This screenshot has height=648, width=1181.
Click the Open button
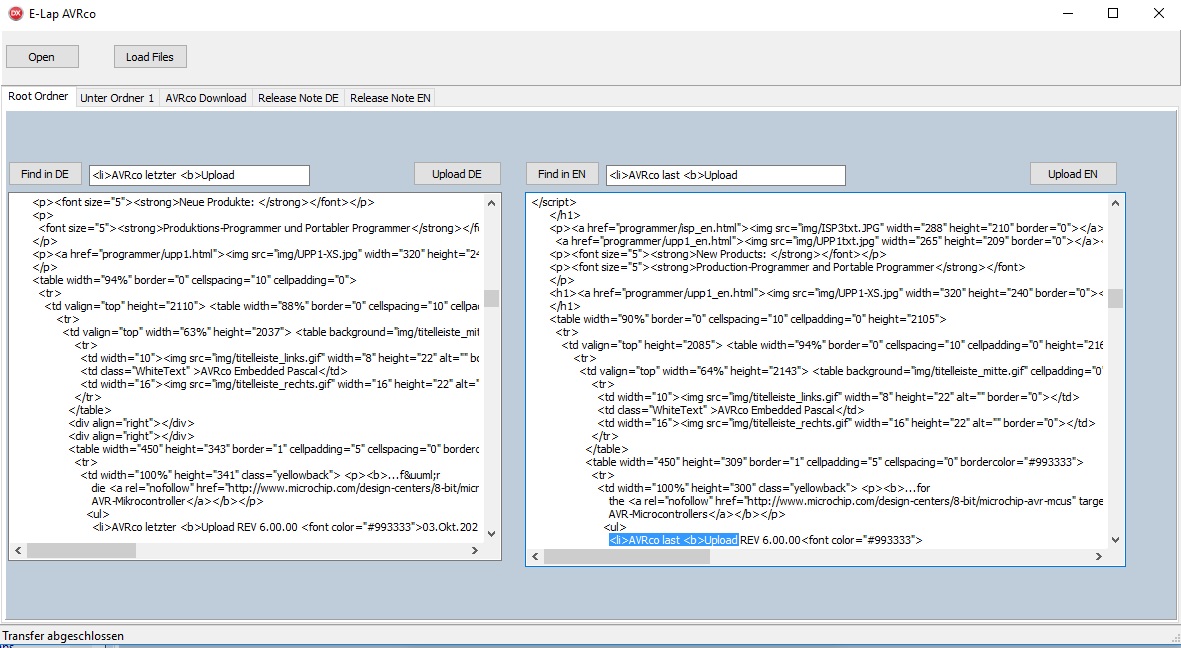pyautogui.click(x=41, y=57)
